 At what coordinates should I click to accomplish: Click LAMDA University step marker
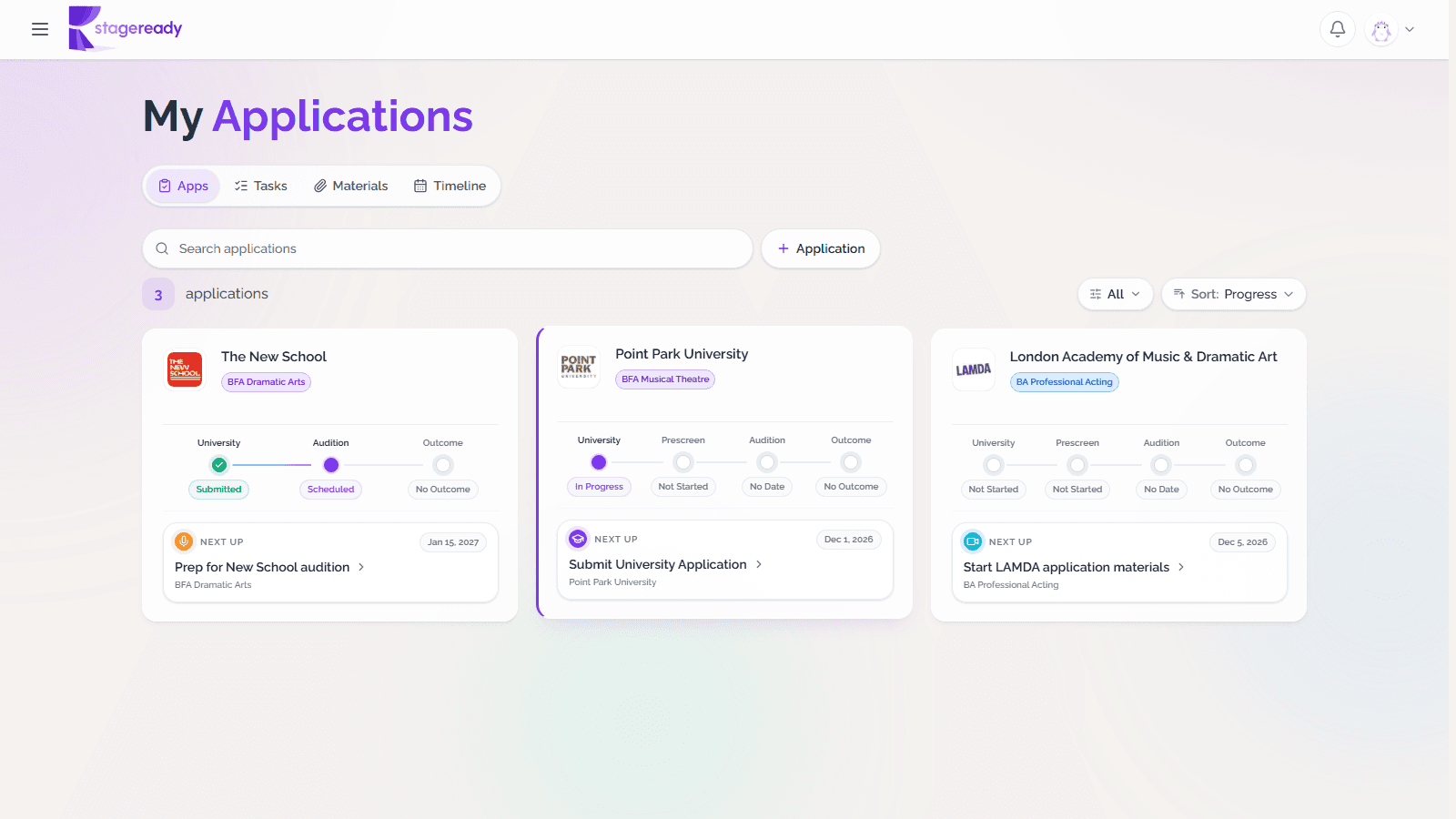tap(994, 465)
